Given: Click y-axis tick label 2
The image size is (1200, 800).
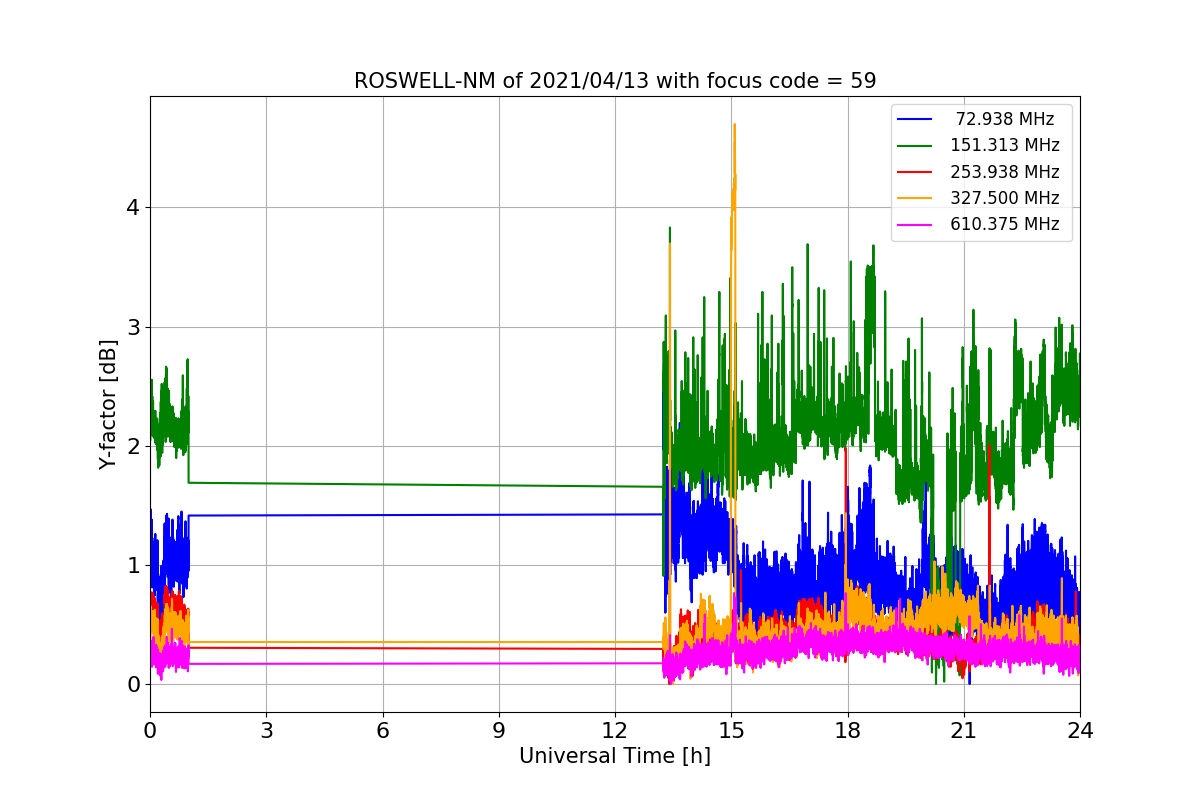Looking at the screenshot, I should [132, 447].
